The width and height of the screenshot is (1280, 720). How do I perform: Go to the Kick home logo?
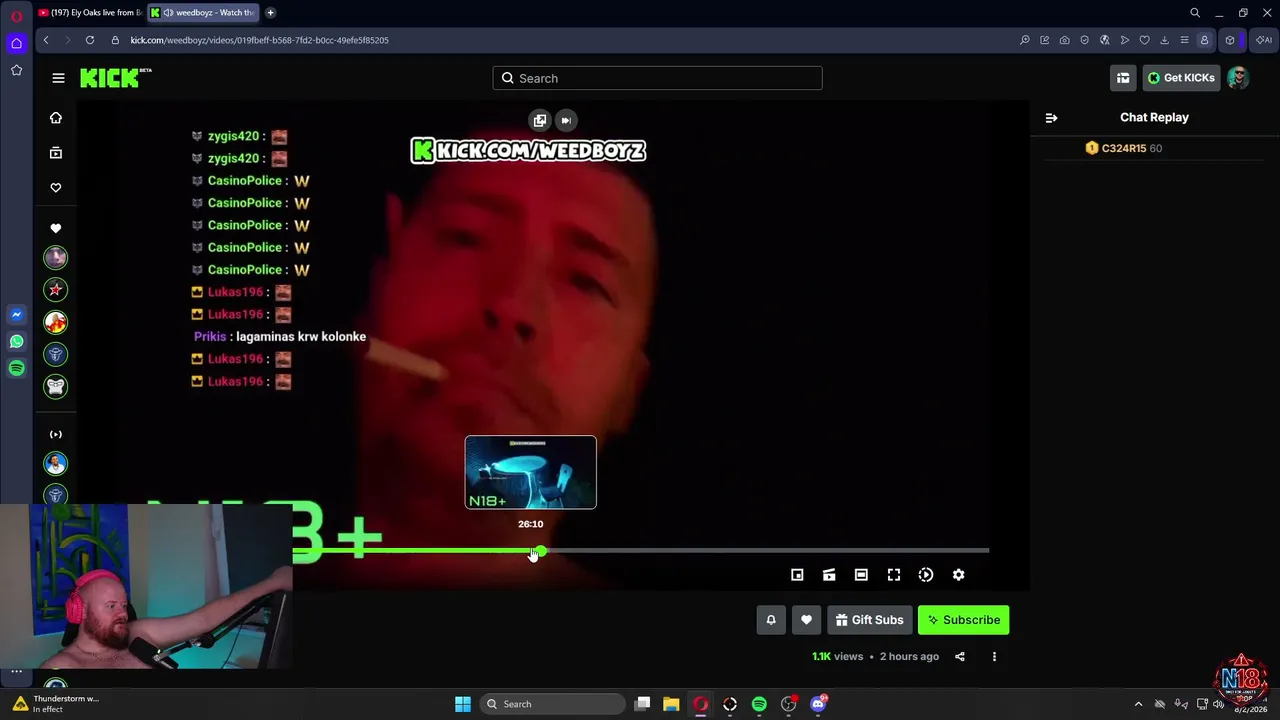(115, 78)
